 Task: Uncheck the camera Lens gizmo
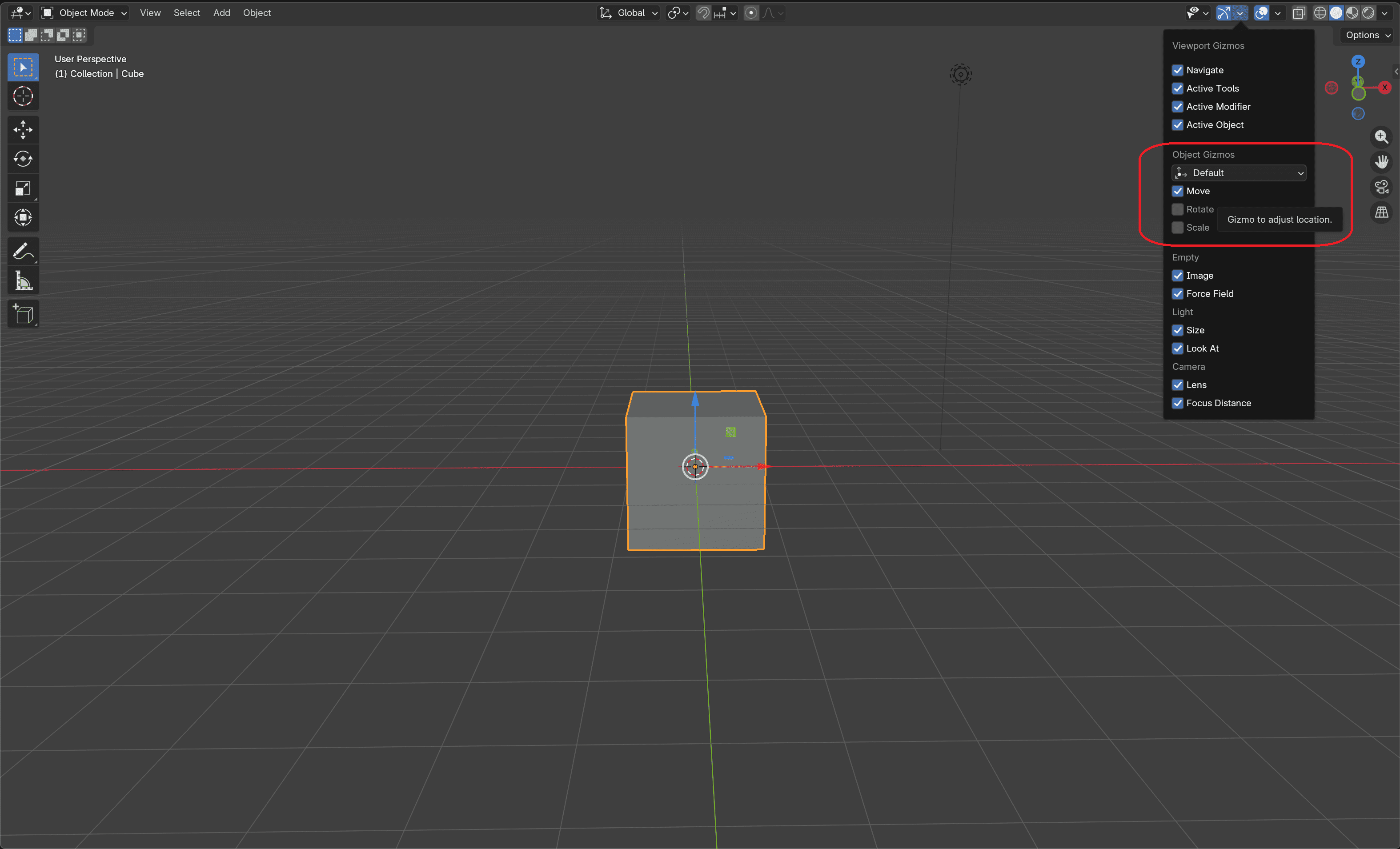click(x=1178, y=384)
